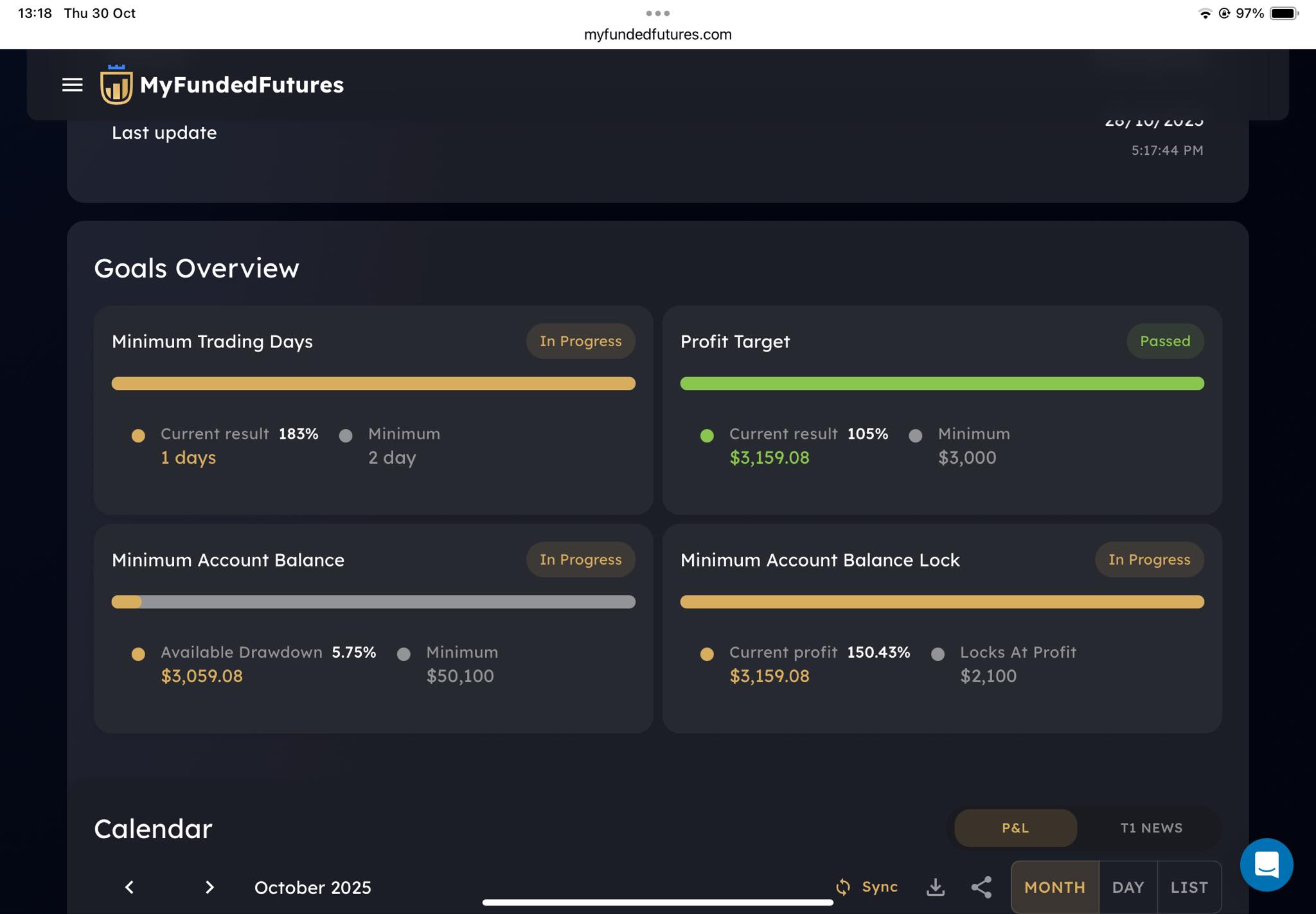Go to next month in calendar

(x=209, y=887)
